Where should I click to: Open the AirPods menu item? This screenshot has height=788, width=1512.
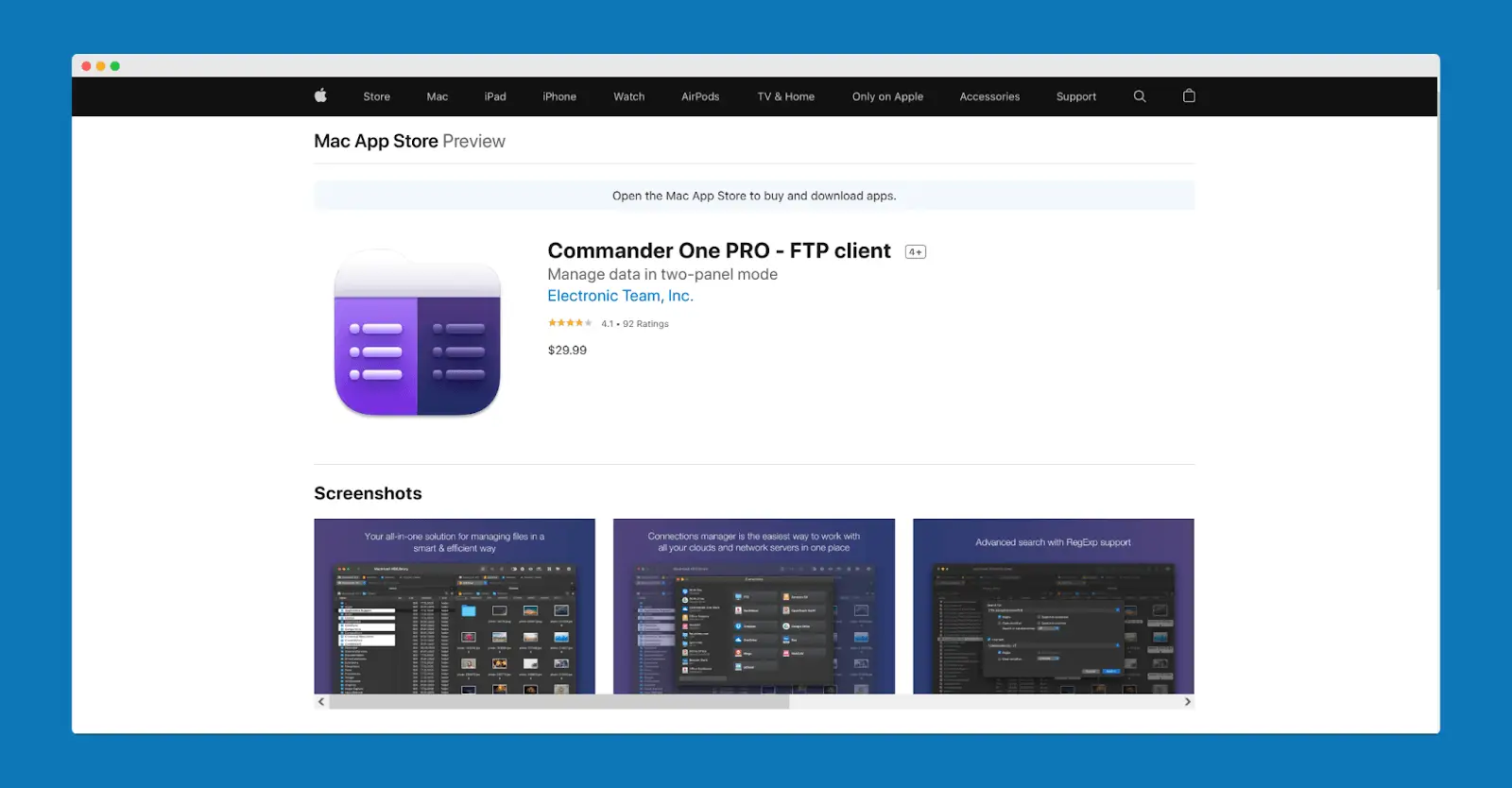tap(700, 96)
